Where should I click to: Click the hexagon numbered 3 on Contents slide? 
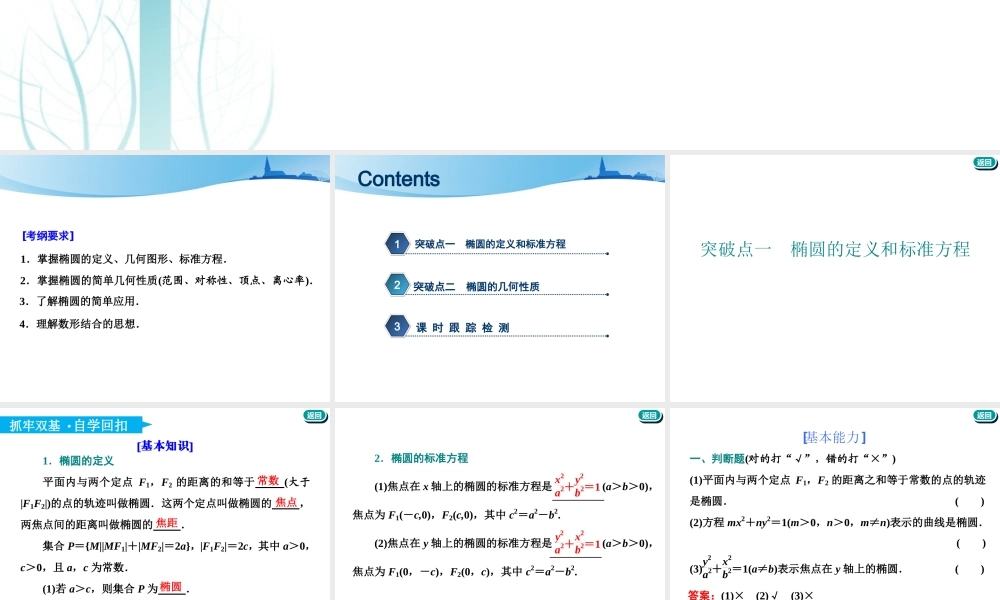(396, 326)
